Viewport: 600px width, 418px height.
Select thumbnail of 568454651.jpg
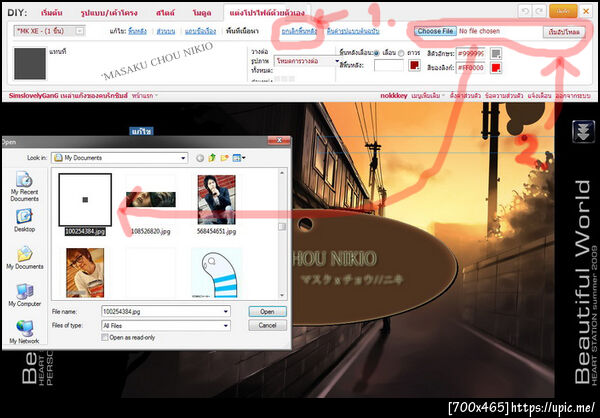click(x=216, y=199)
